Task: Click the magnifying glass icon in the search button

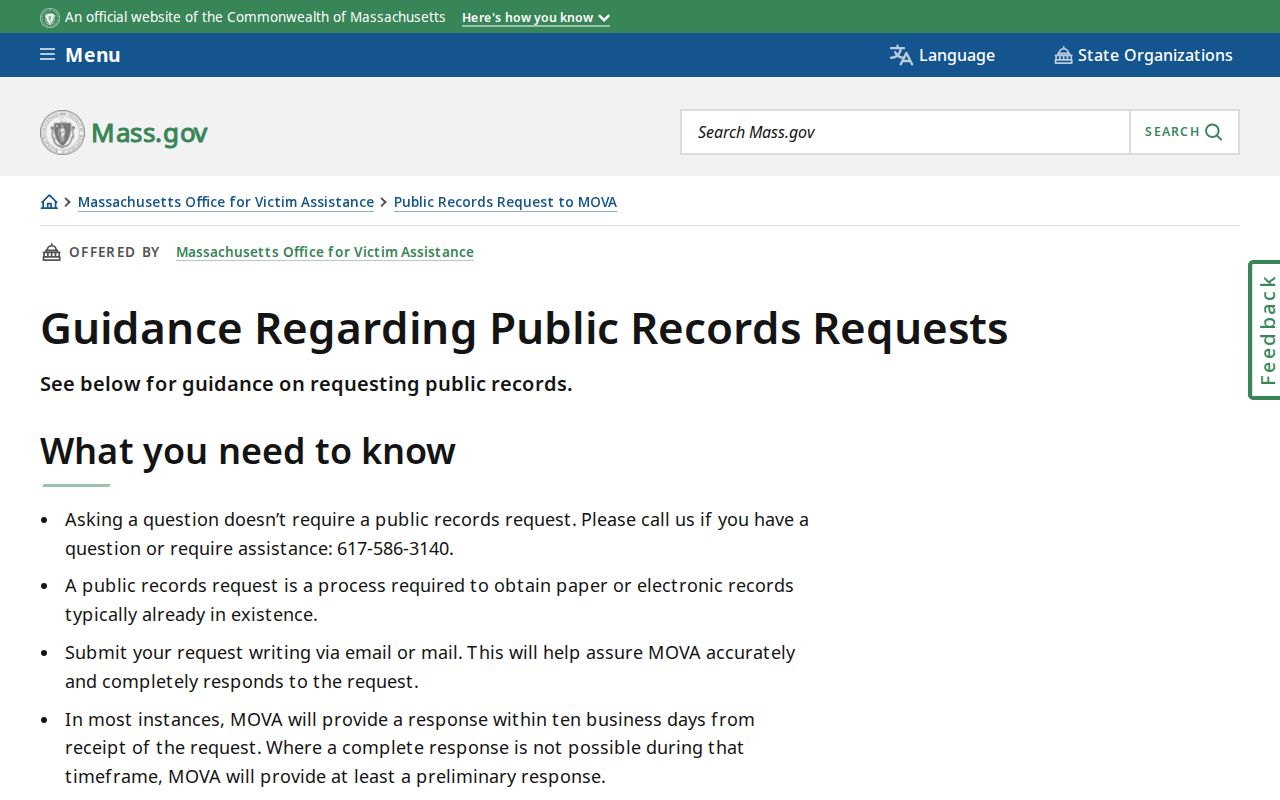Action: pos(1213,132)
